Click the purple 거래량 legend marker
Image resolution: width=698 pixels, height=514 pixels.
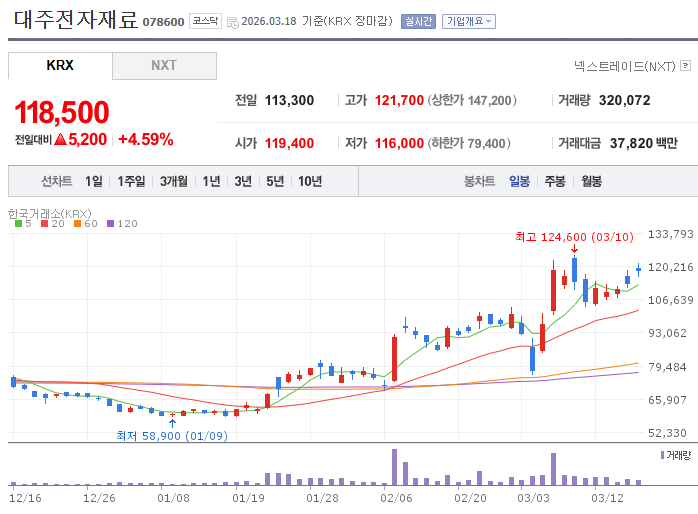tap(662, 455)
